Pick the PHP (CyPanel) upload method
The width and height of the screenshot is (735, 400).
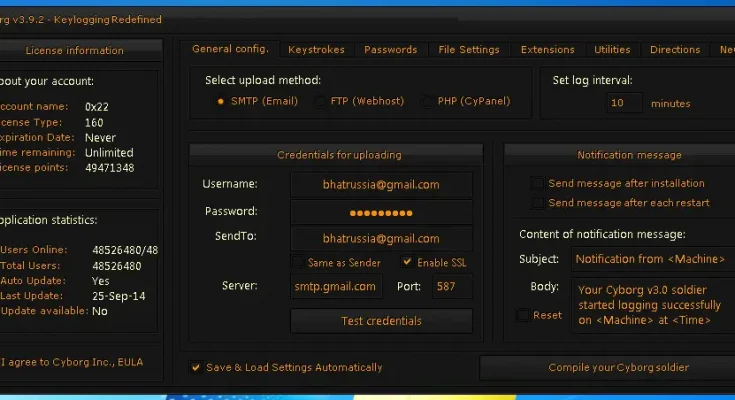coord(428,101)
